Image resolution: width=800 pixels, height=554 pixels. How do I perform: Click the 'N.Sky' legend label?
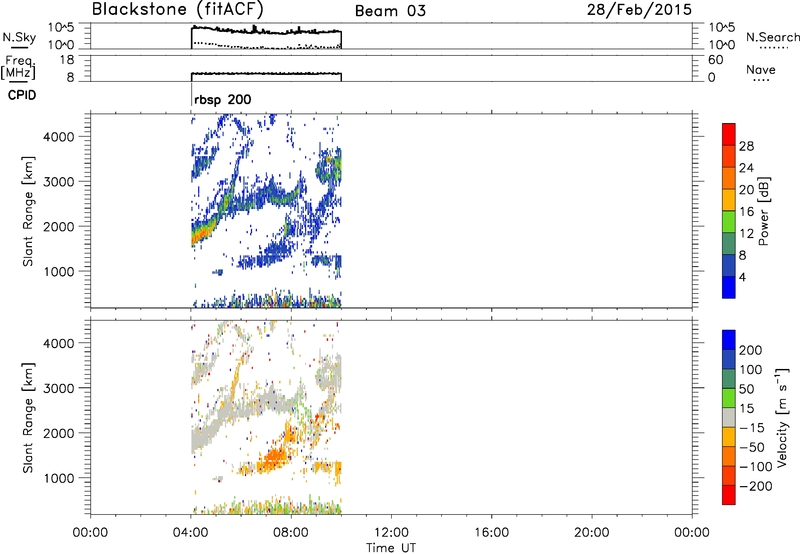coord(19,37)
